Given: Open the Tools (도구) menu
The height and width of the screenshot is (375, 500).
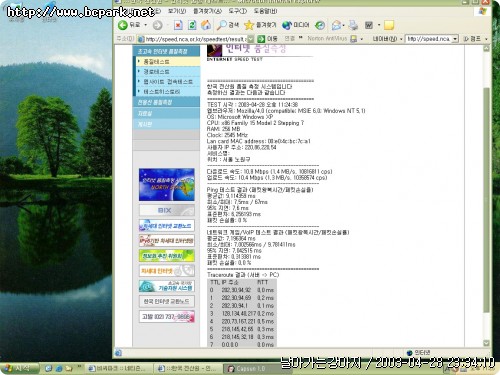Looking at the screenshot, I should pyautogui.click(x=237, y=11).
